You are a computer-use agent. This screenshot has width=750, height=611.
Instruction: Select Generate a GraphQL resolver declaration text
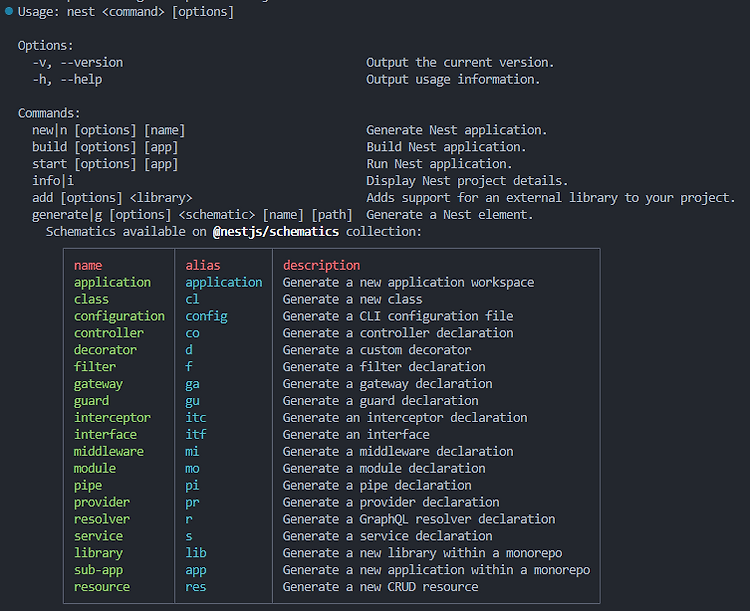[419, 519]
